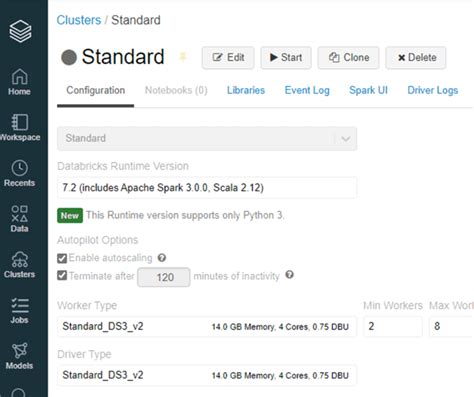Click the Search icon at sidebar bottom
The image size is (474, 397).
pyautogui.click(x=19, y=393)
